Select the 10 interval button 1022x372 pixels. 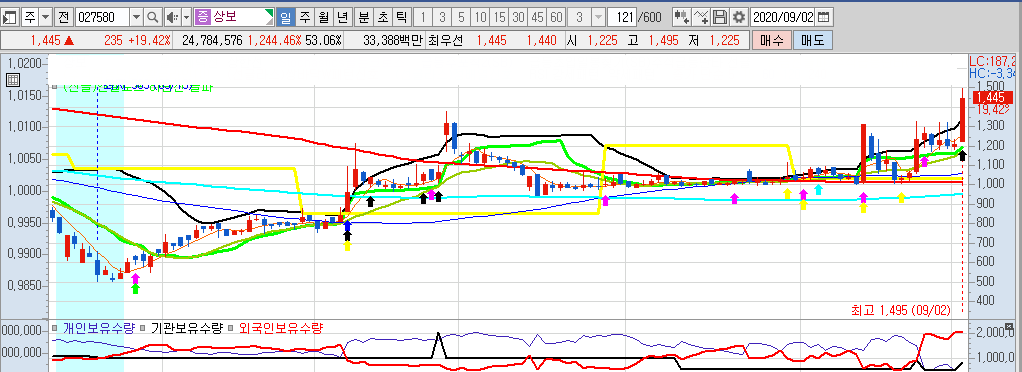480,16
